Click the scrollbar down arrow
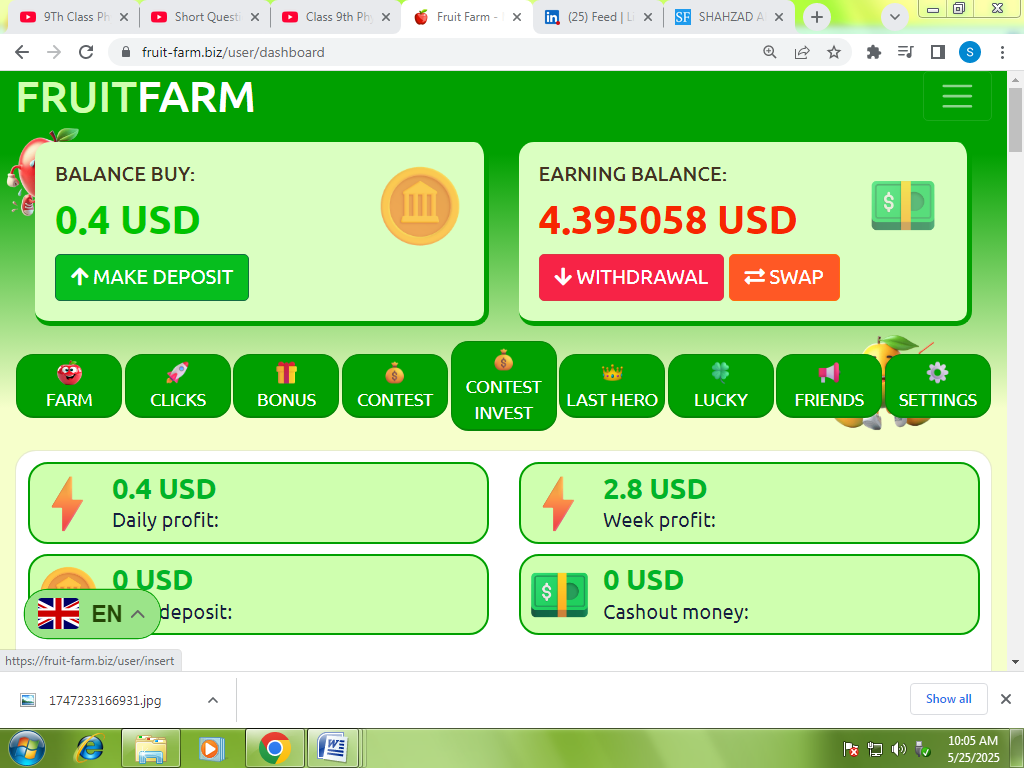 [x=1015, y=662]
